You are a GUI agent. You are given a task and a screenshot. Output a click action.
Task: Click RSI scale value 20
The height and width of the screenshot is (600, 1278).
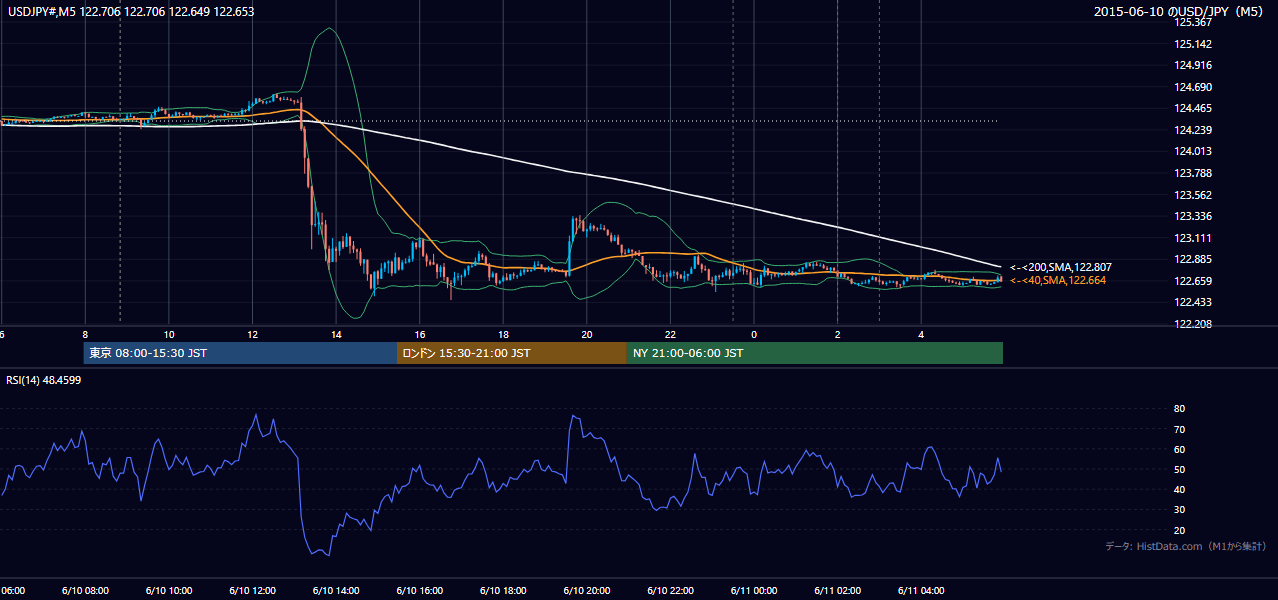coord(1180,530)
